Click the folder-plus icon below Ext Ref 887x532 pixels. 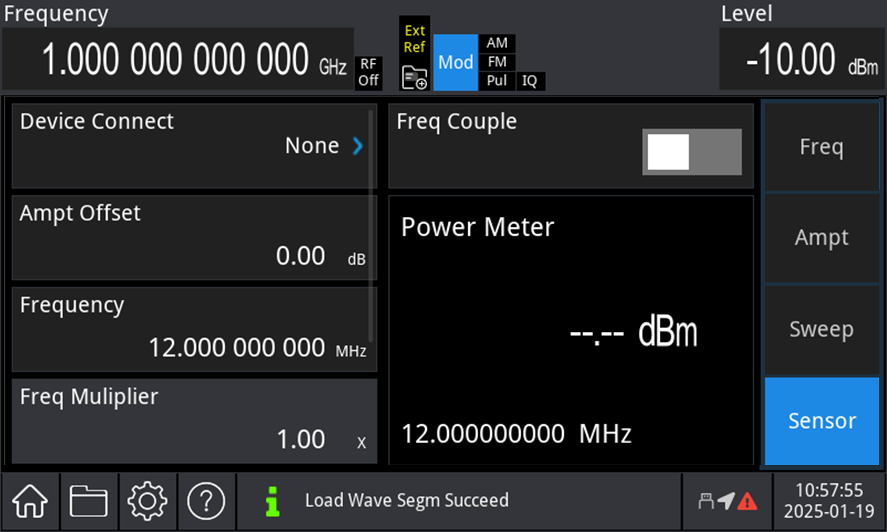point(414,77)
